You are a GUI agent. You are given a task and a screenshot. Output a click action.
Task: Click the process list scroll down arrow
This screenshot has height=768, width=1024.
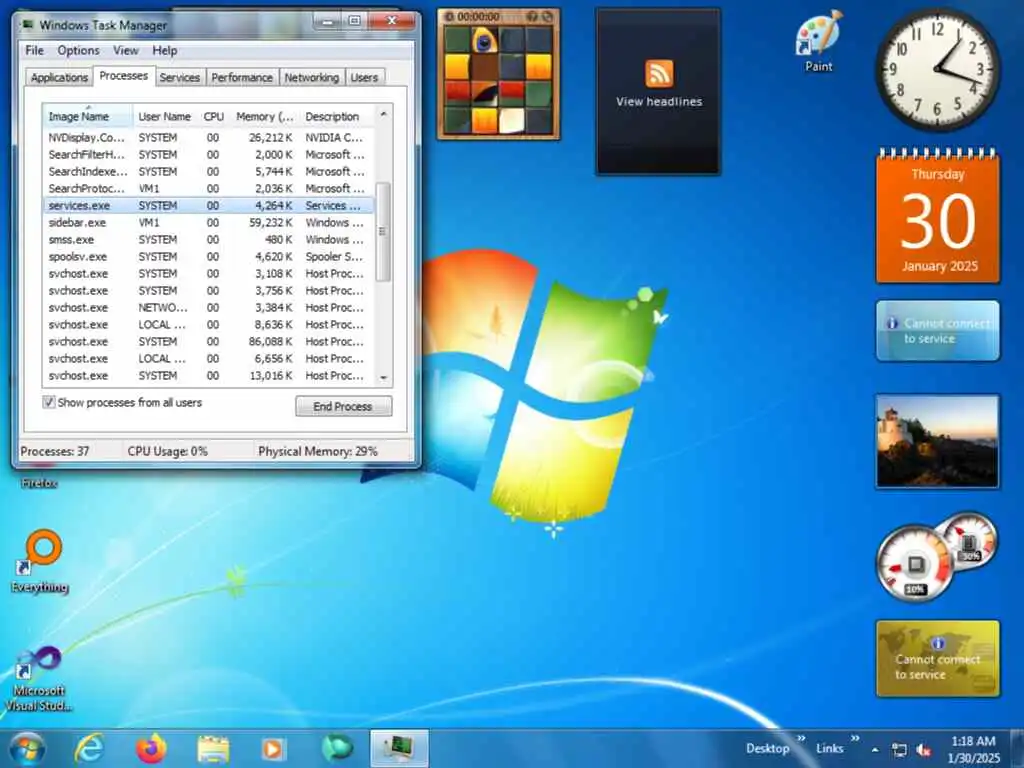tap(384, 377)
